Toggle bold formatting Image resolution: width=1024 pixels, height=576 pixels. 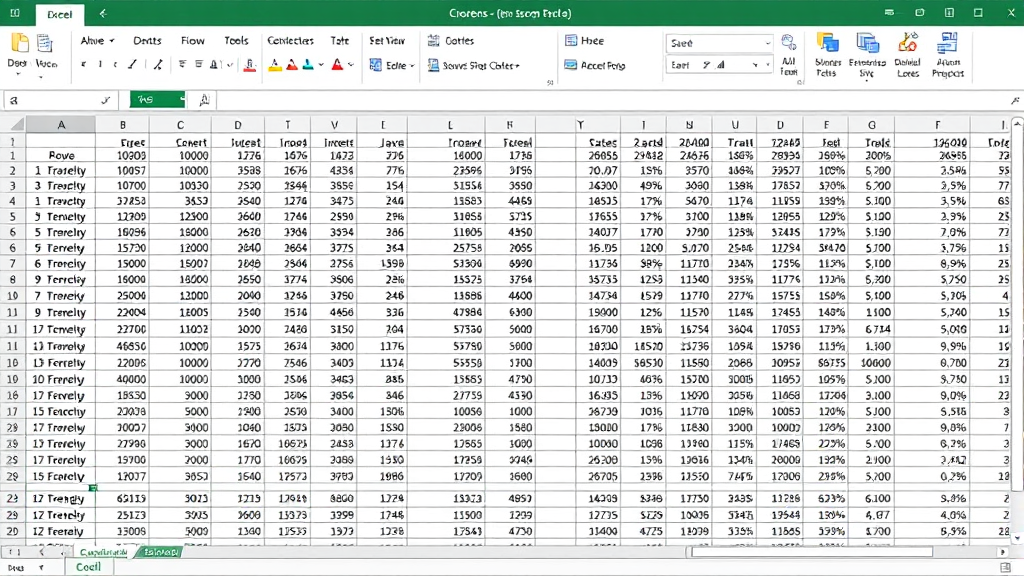[83, 64]
